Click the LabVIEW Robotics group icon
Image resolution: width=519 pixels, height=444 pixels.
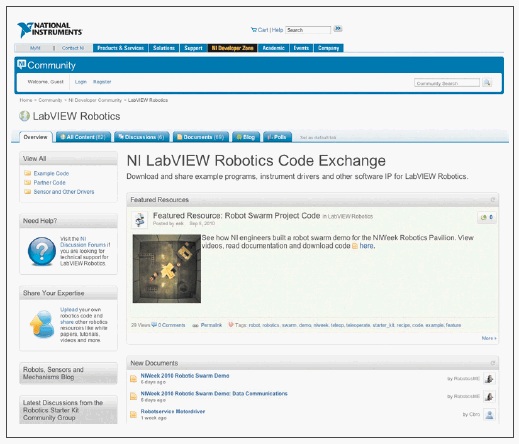point(24,116)
